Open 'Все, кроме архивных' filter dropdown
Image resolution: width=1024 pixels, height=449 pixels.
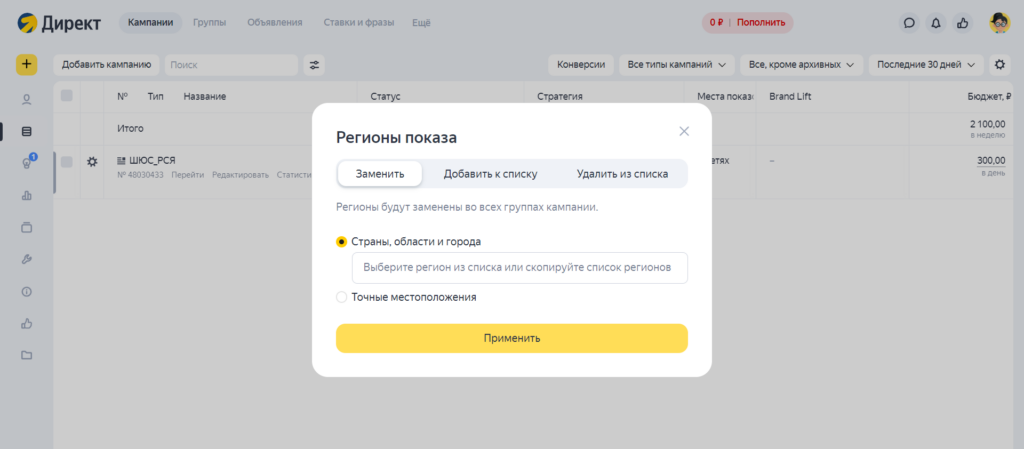click(x=802, y=65)
